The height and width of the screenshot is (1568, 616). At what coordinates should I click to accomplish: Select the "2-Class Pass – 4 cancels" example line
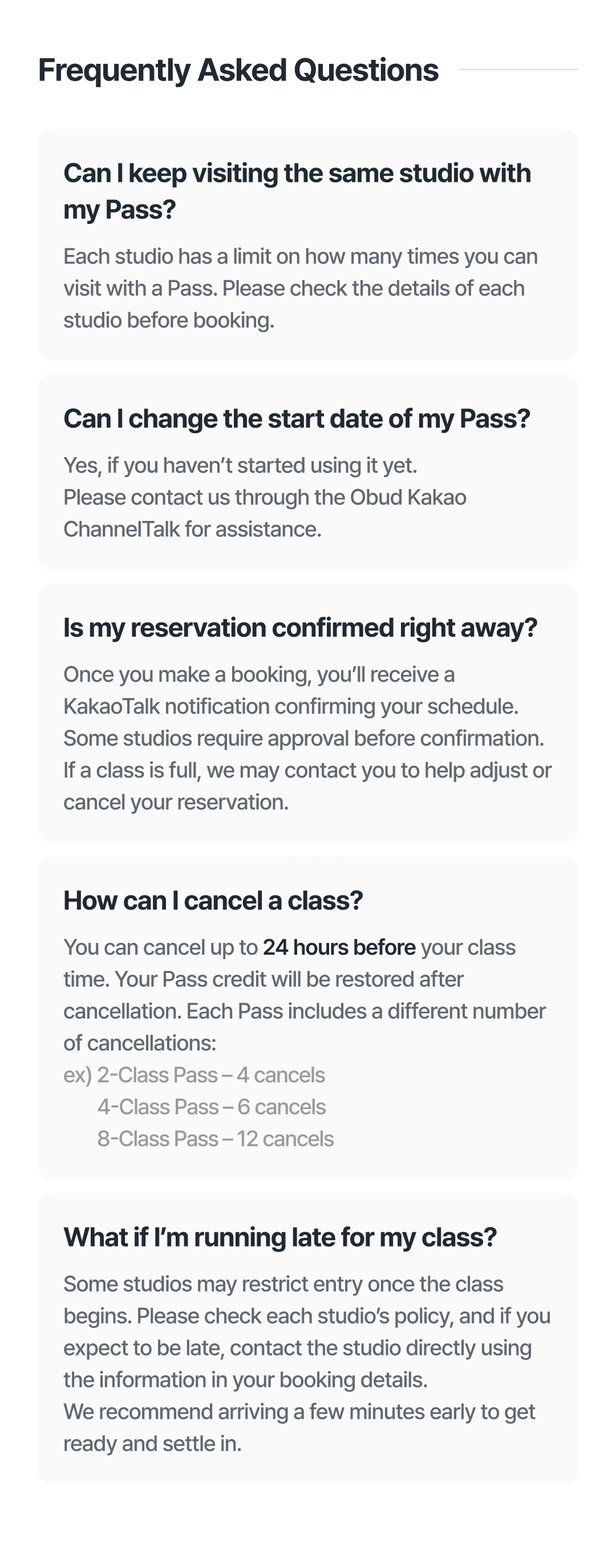coord(211,1075)
